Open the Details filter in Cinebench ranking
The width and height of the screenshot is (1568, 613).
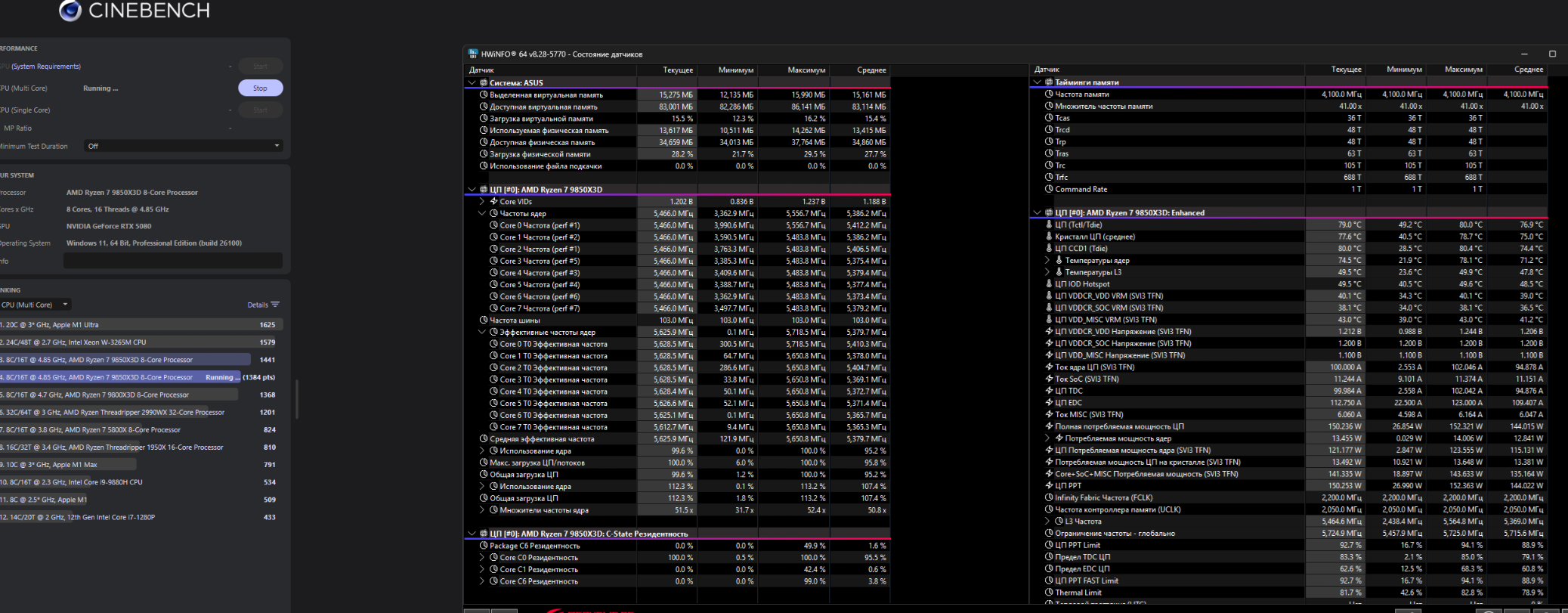(263, 305)
